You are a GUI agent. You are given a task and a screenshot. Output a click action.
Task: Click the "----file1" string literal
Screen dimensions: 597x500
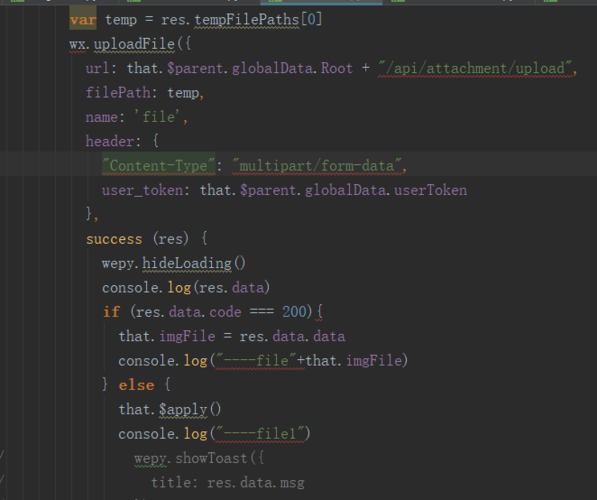coord(260,434)
